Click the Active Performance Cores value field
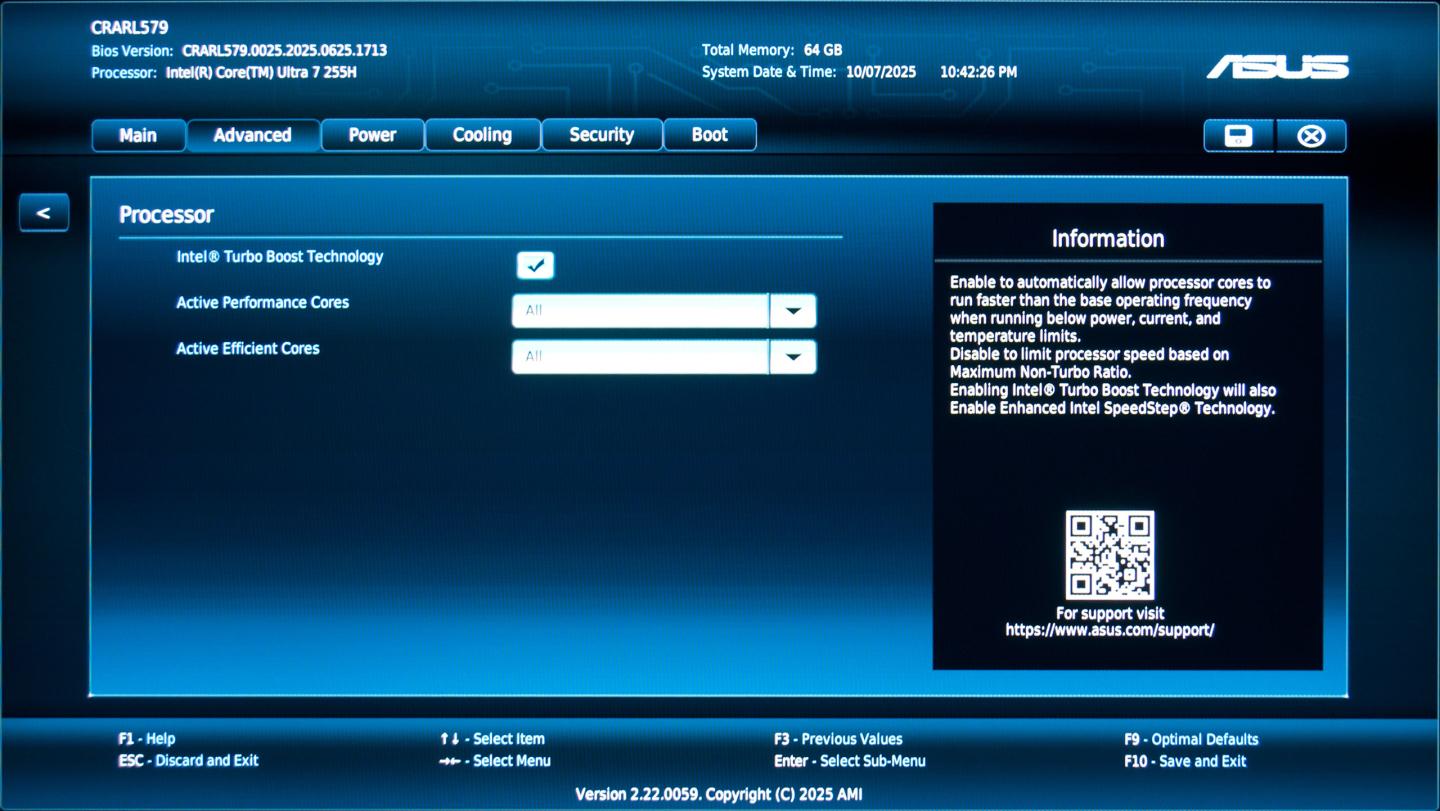 (x=640, y=311)
